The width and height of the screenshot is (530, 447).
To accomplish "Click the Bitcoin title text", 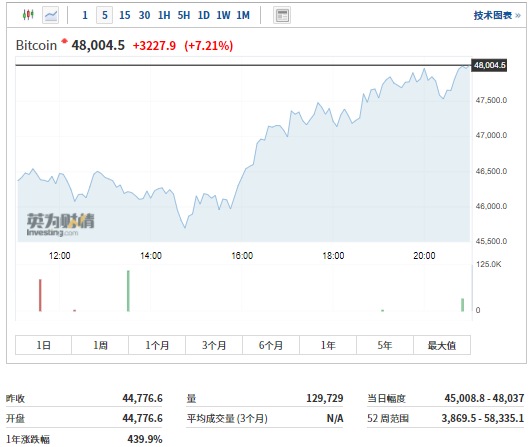I will pyautogui.click(x=37, y=45).
